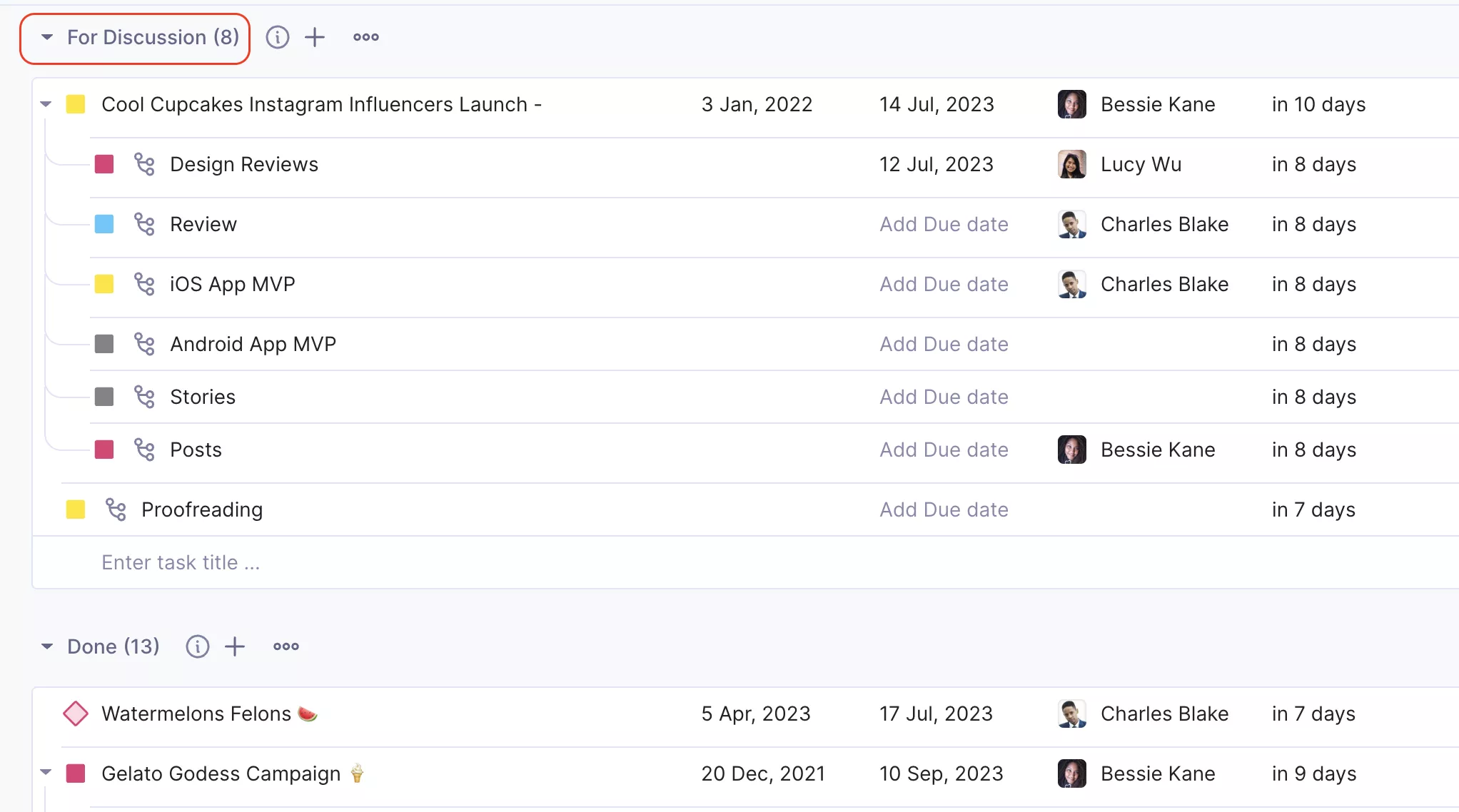Image resolution: width=1459 pixels, height=812 pixels.
Task: Click subtask icon of Design Reviews
Action: (x=145, y=164)
